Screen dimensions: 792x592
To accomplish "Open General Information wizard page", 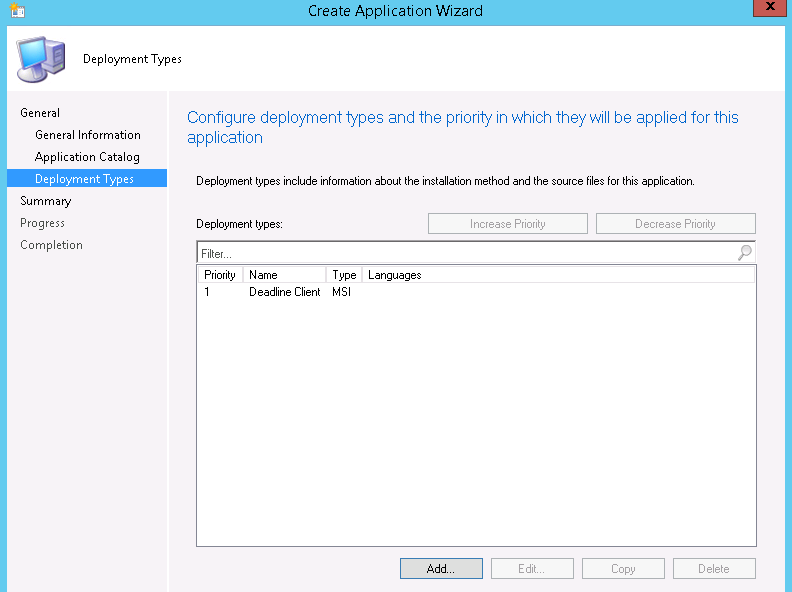I will coord(87,135).
